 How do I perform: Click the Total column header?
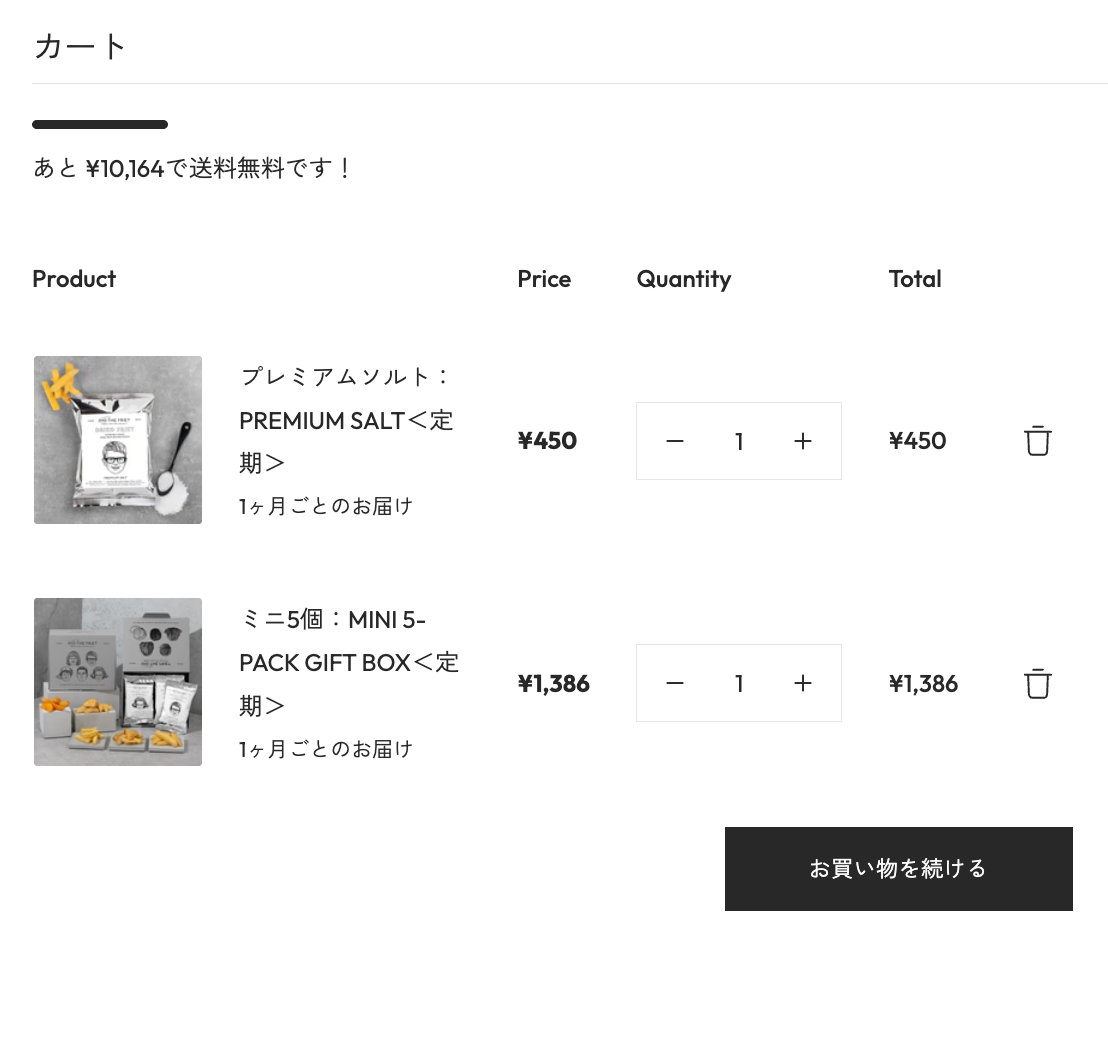[x=915, y=279]
